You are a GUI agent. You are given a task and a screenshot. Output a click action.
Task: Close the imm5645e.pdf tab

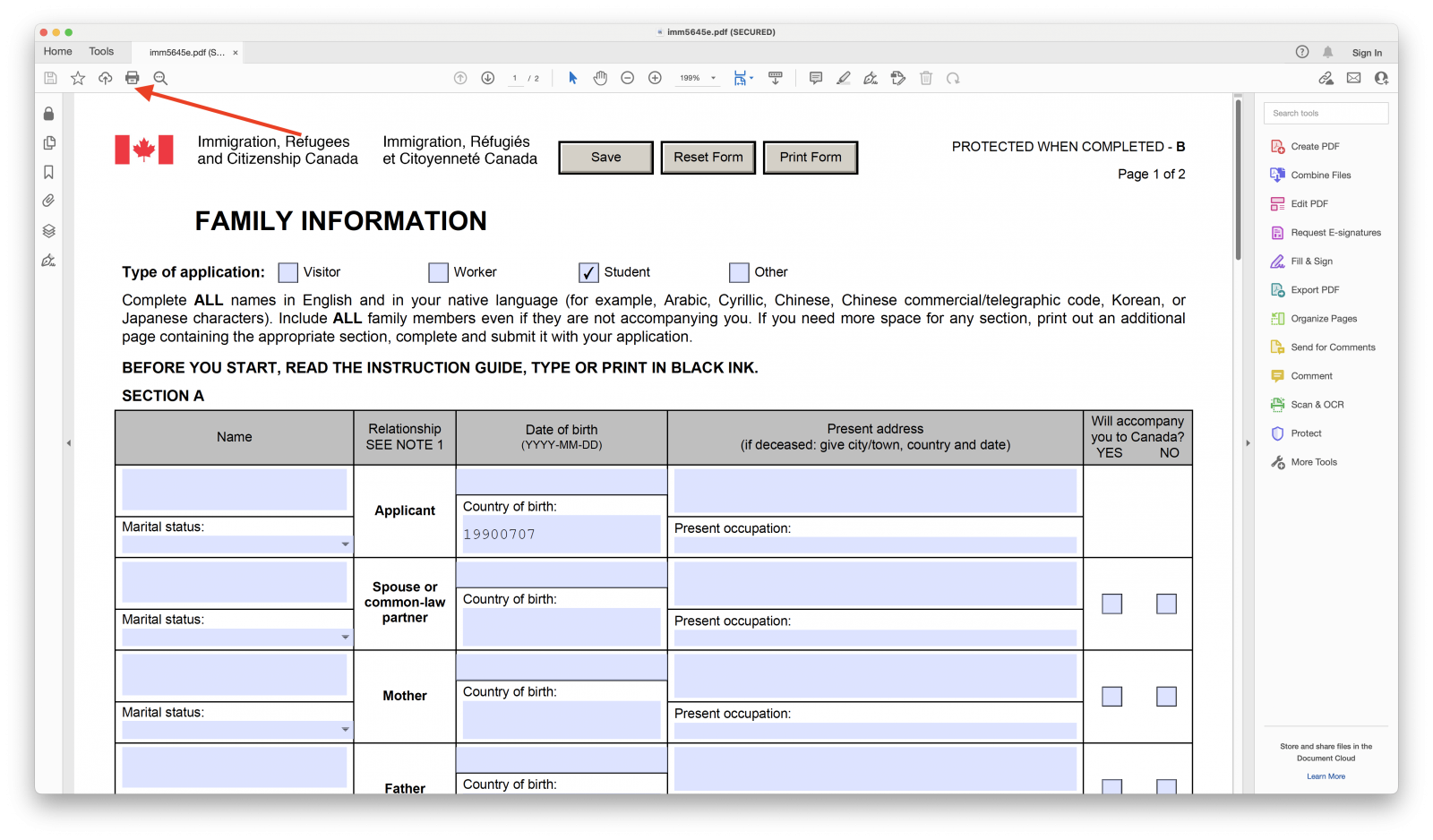pos(236,53)
